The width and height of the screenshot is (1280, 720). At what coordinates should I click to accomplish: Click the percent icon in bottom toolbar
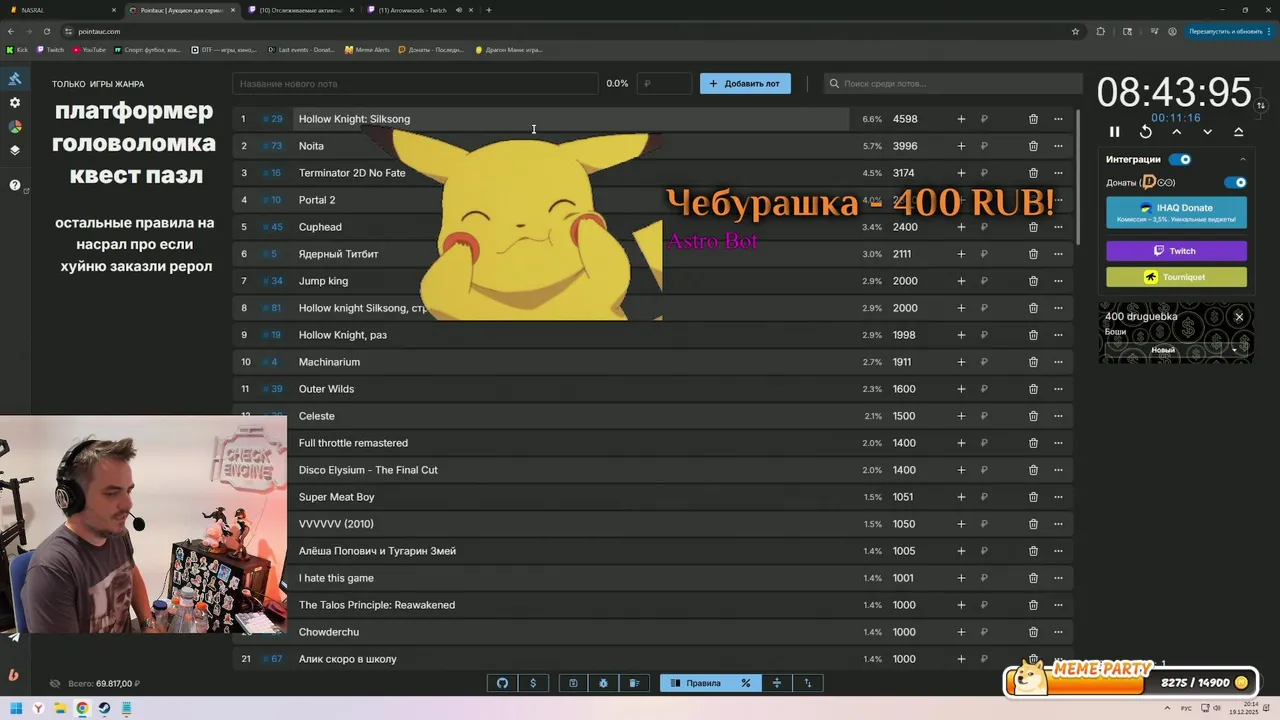click(x=746, y=683)
